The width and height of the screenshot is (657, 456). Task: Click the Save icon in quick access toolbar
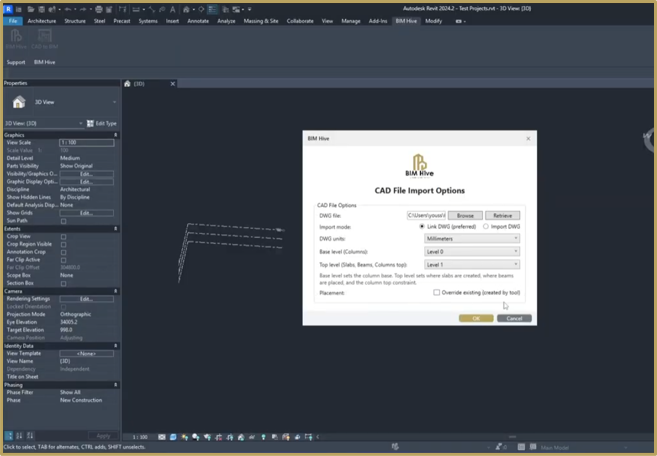[x=41, y=9]
